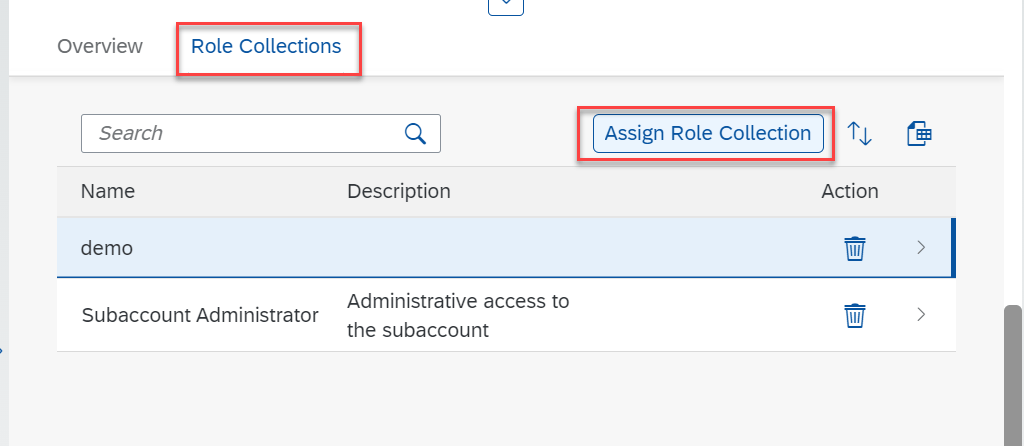Open Subaccount Administrator details via chevron
1024x446 pixels.
[x=921, y=316]
